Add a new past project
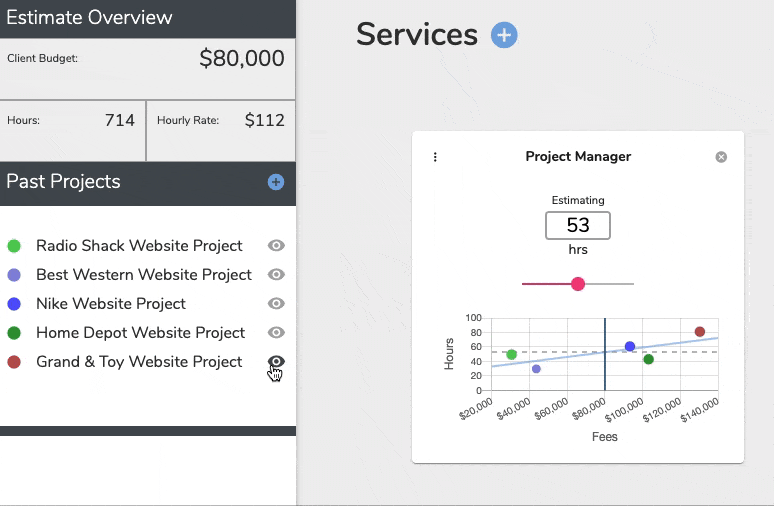The width and height of the screenshot is (774, 506). click(x=276, y=182)
